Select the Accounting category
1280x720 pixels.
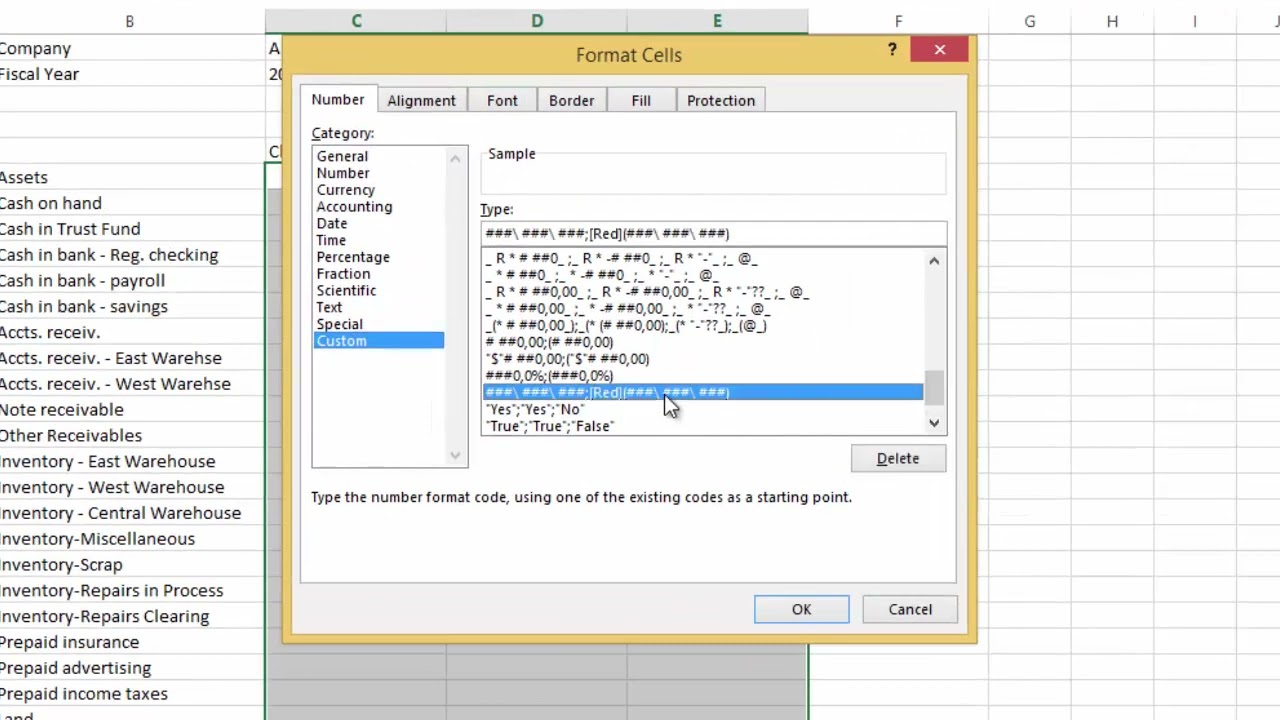379,207
